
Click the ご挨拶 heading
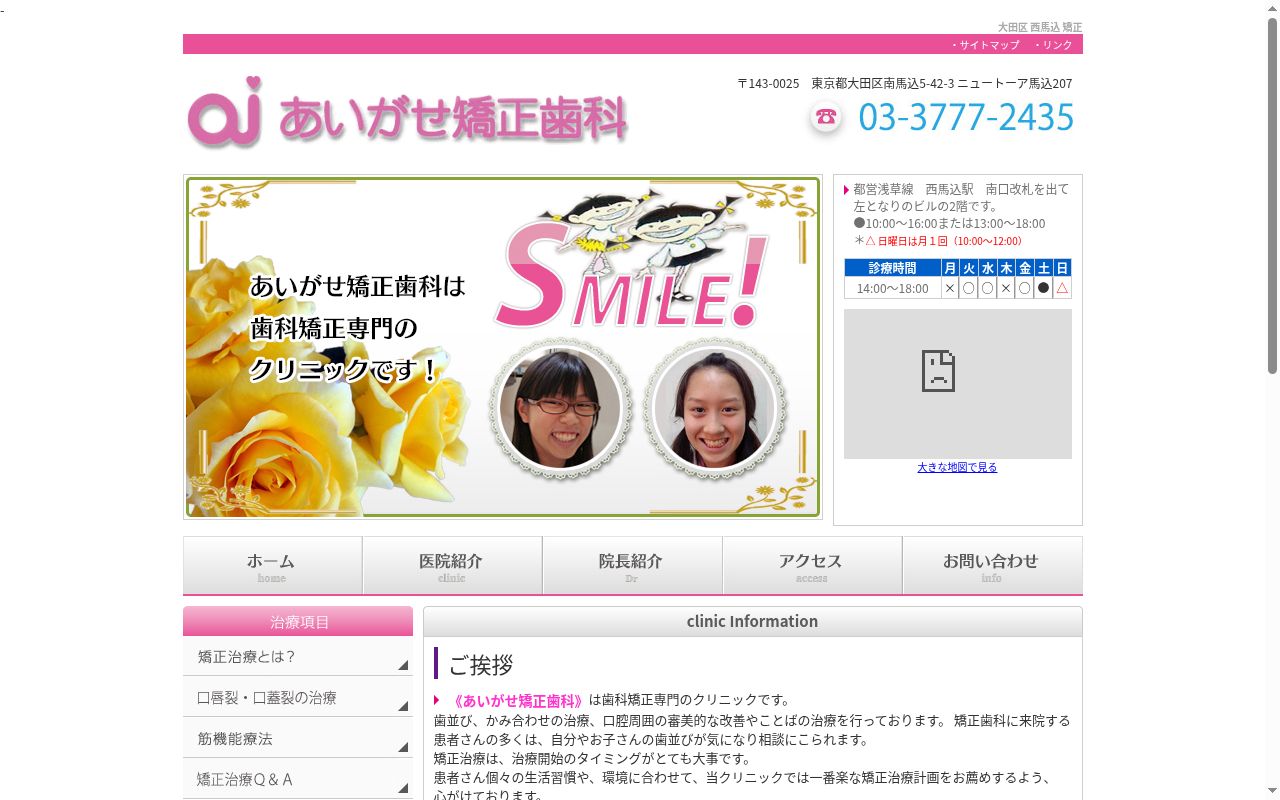click(481, 664)
